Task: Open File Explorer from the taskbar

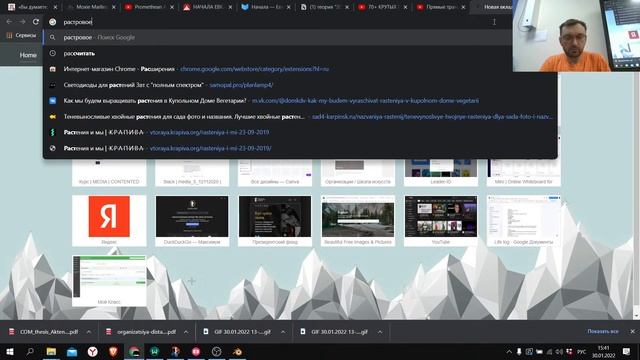Action: point(51,351)
